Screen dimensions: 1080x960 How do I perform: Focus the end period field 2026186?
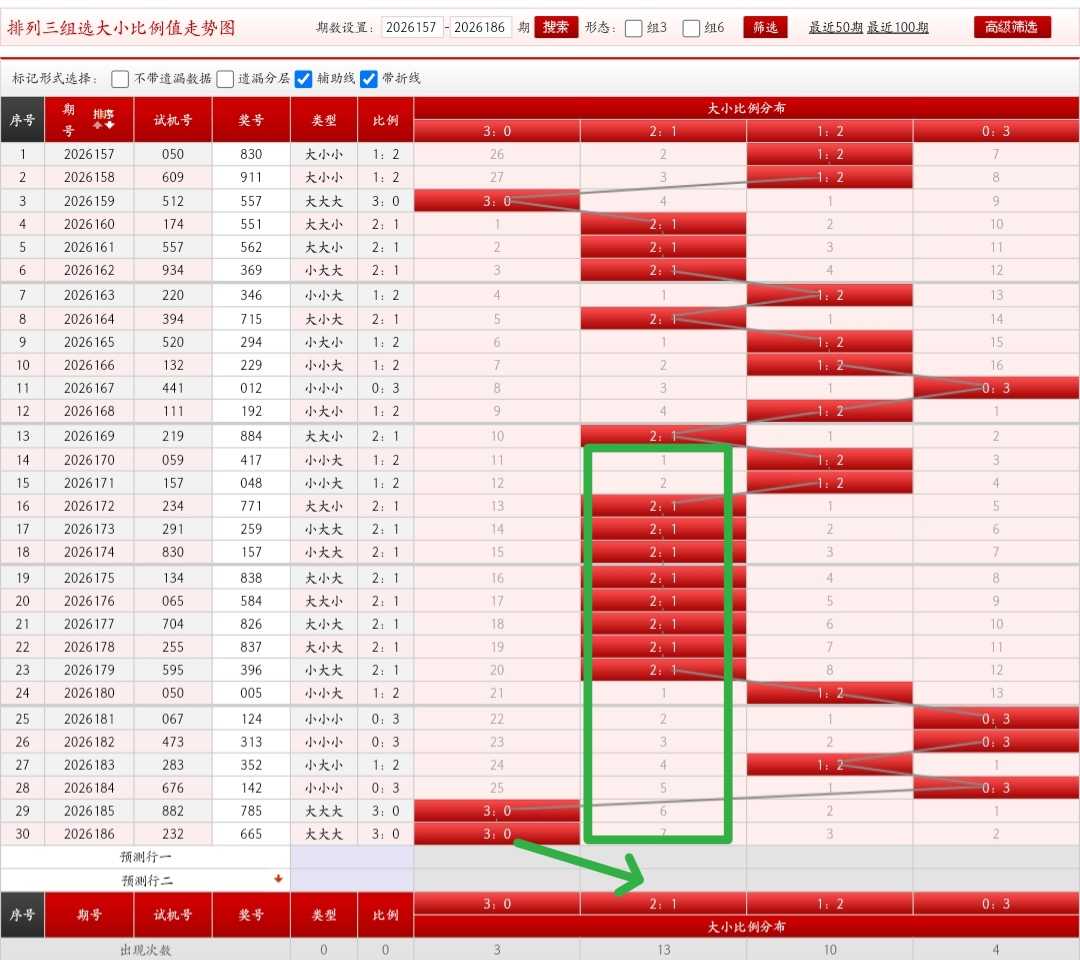(479, 28)
